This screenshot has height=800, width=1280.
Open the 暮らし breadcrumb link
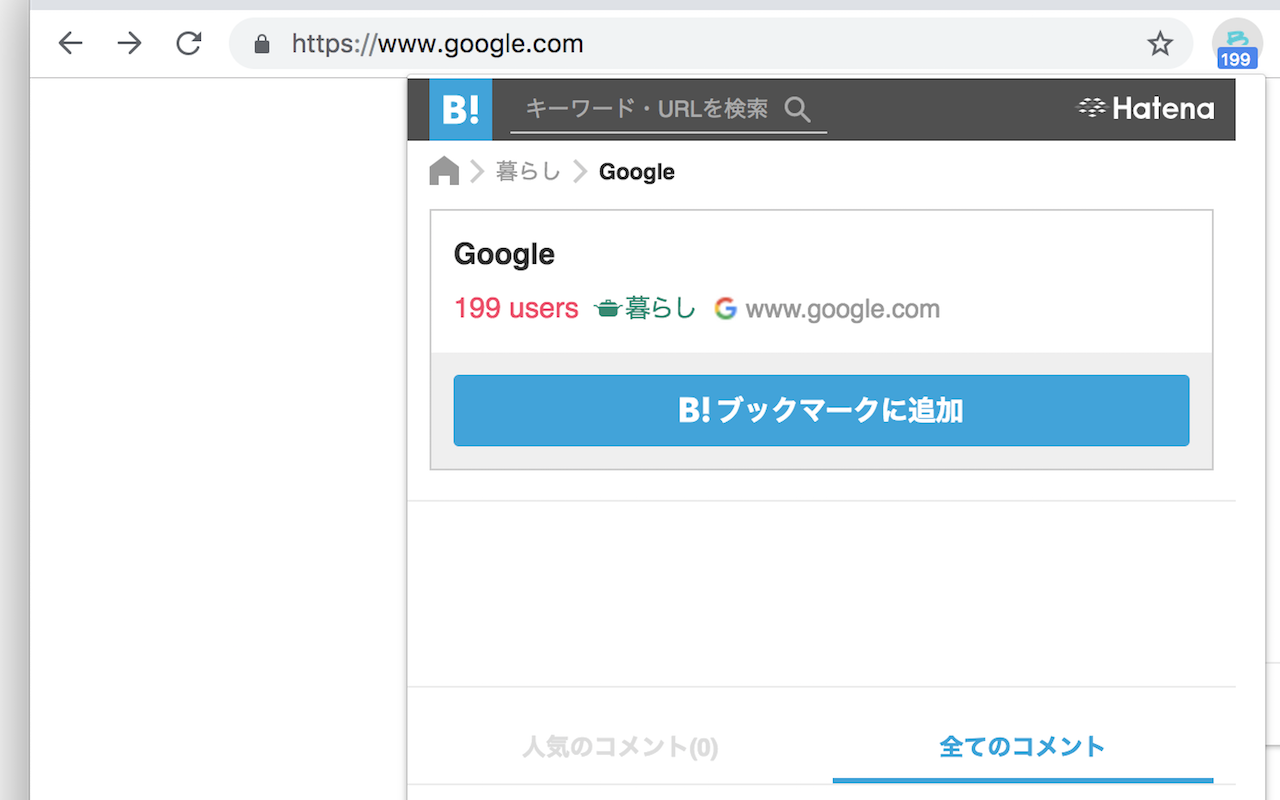[528, 172]
